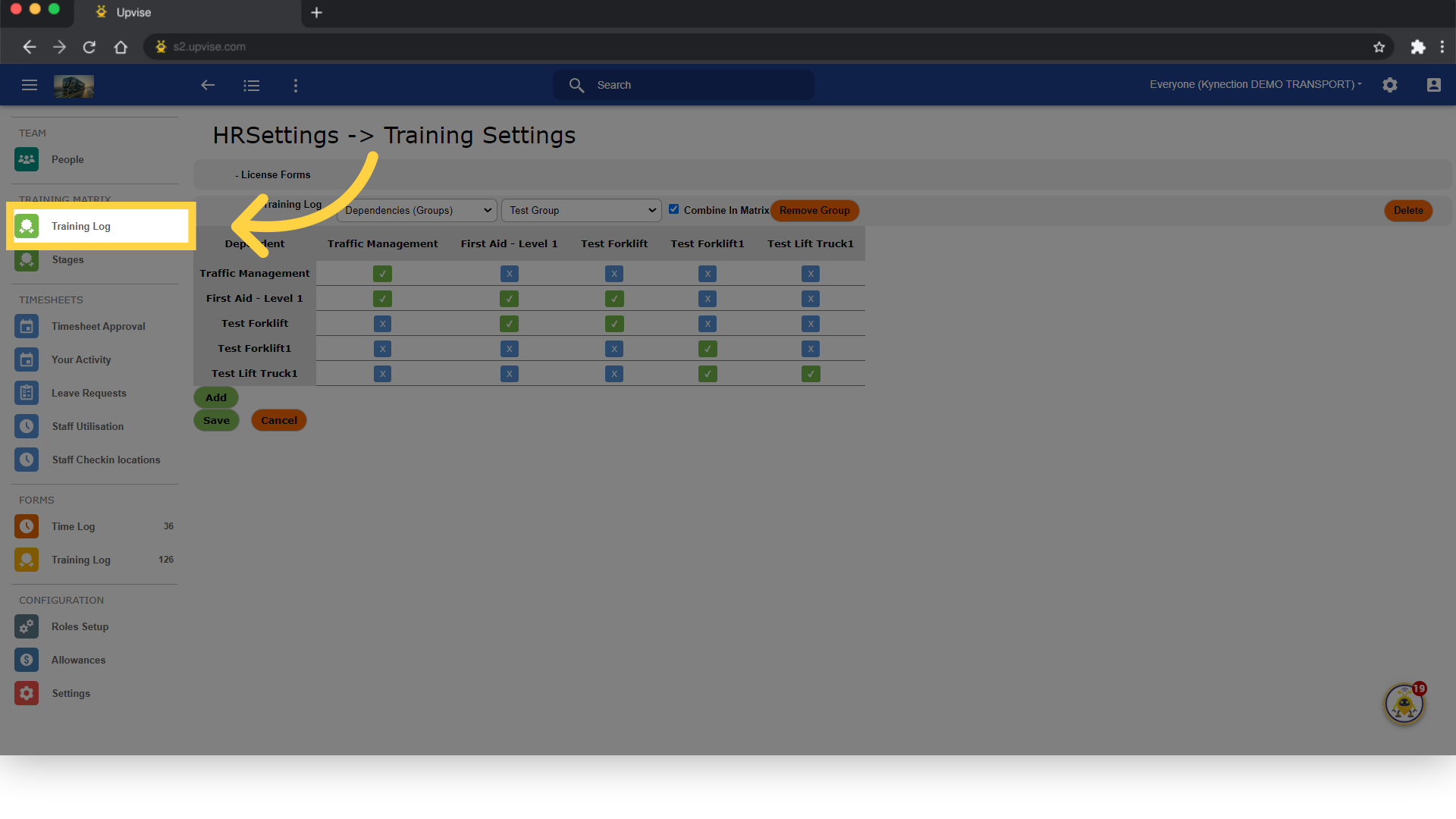1456x819 pixels.
Task: Open the Dependencies (Groups) dropdown
Action: coord(416,210)
